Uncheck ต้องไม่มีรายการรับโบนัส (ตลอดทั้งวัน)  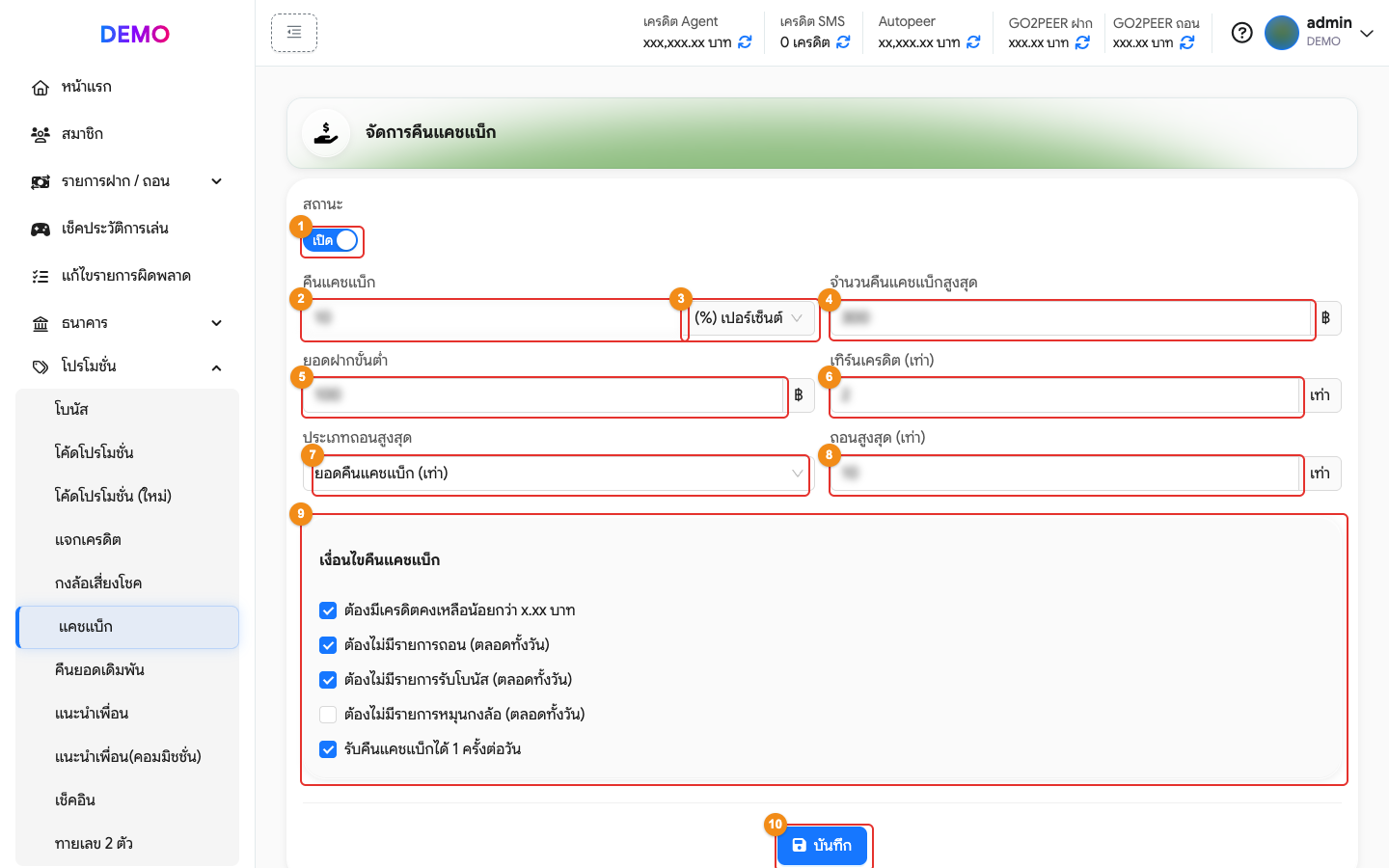pos(328,680)
